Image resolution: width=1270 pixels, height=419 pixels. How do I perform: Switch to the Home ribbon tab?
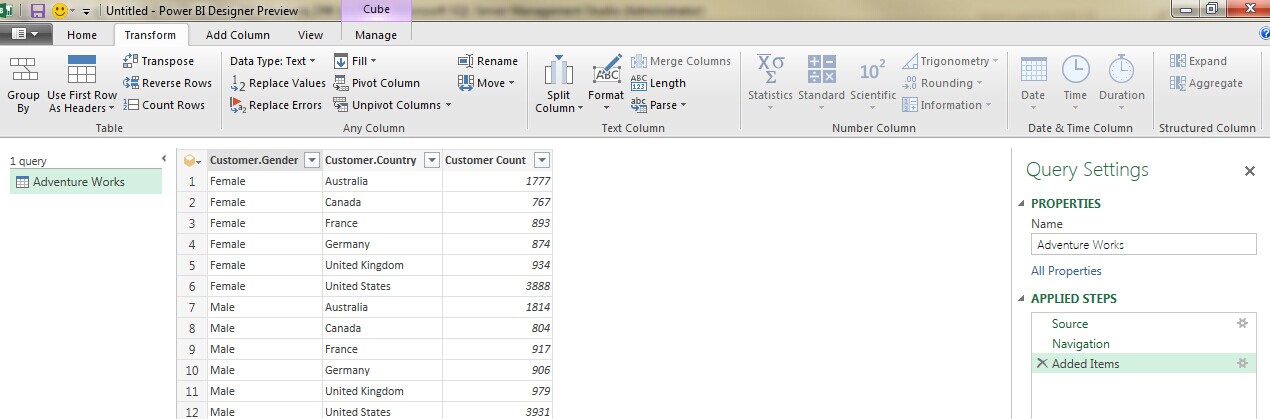coord(82,35)
